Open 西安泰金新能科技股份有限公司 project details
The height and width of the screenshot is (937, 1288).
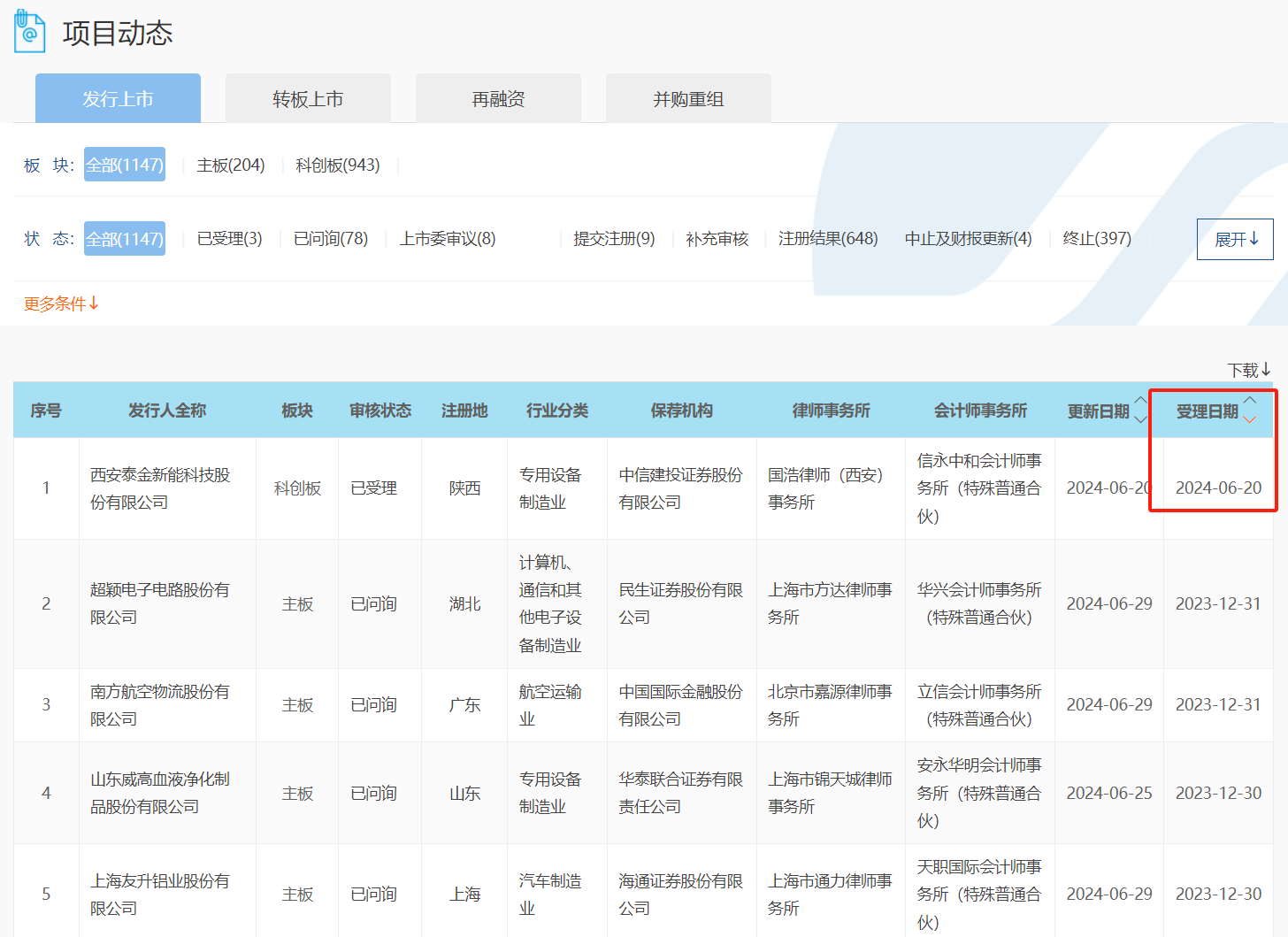point(159,488)
